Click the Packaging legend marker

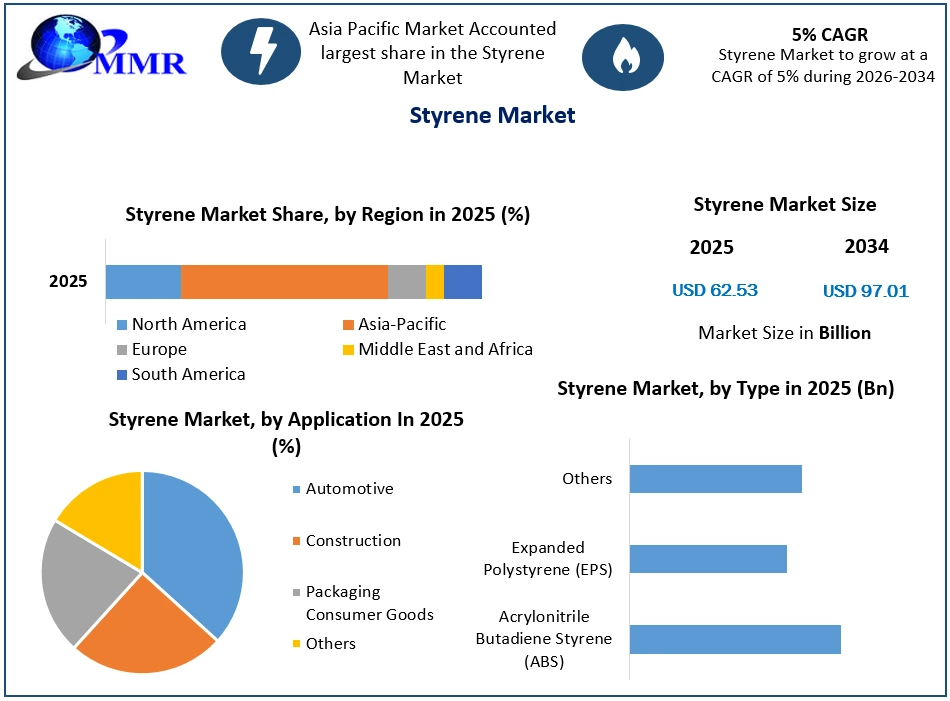[296, 593]
